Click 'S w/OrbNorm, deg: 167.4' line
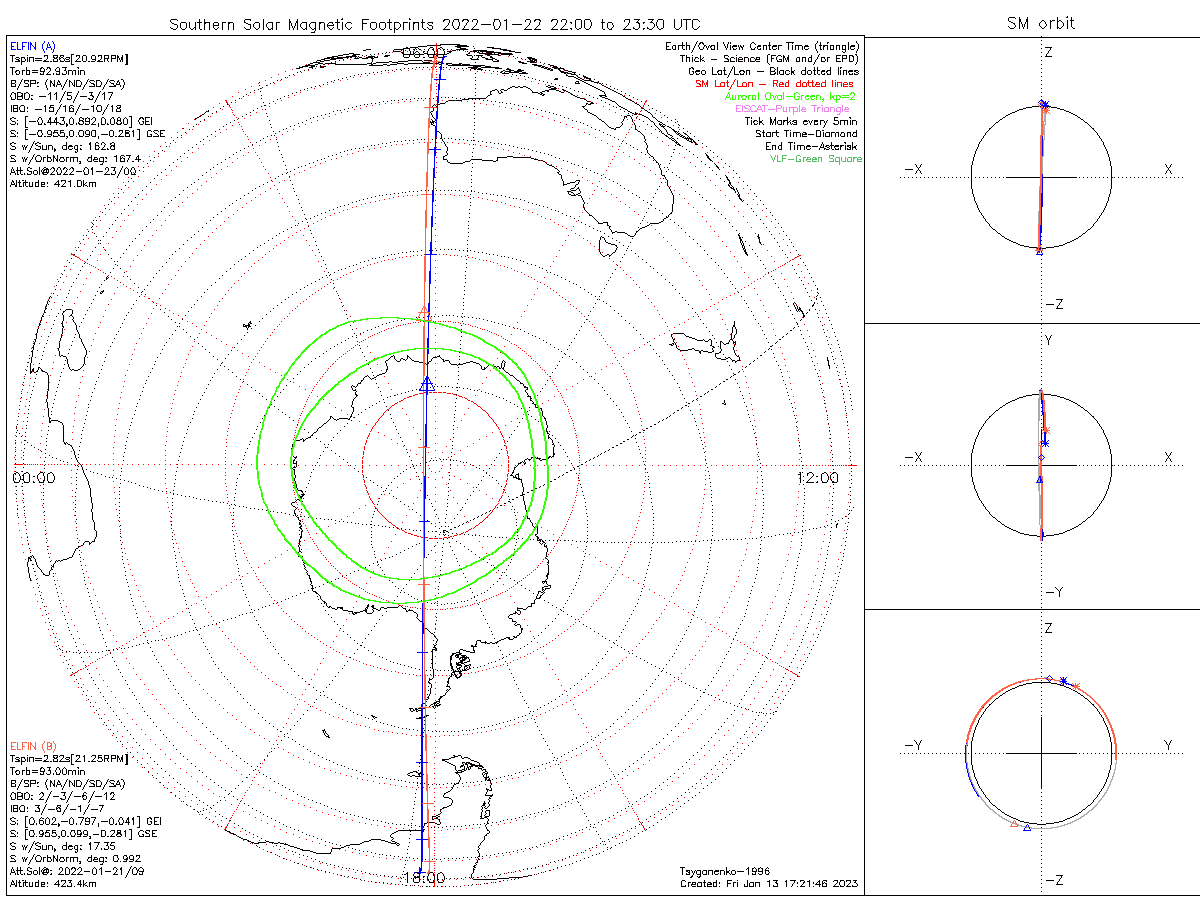Image resolution: width=1200 pixels, height=900 pixels. click(75, 159)
